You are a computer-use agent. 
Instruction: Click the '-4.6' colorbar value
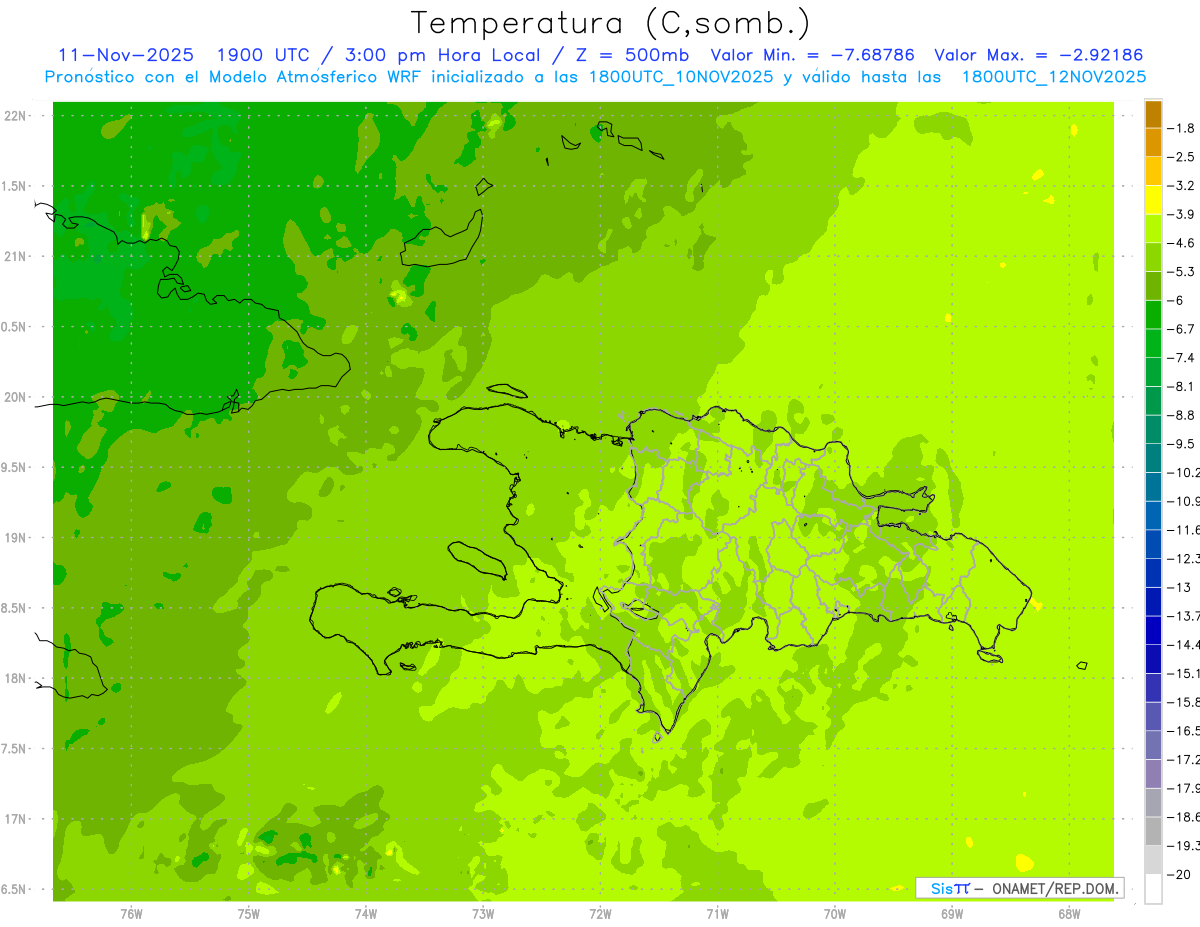click(x=1181, y=243)
